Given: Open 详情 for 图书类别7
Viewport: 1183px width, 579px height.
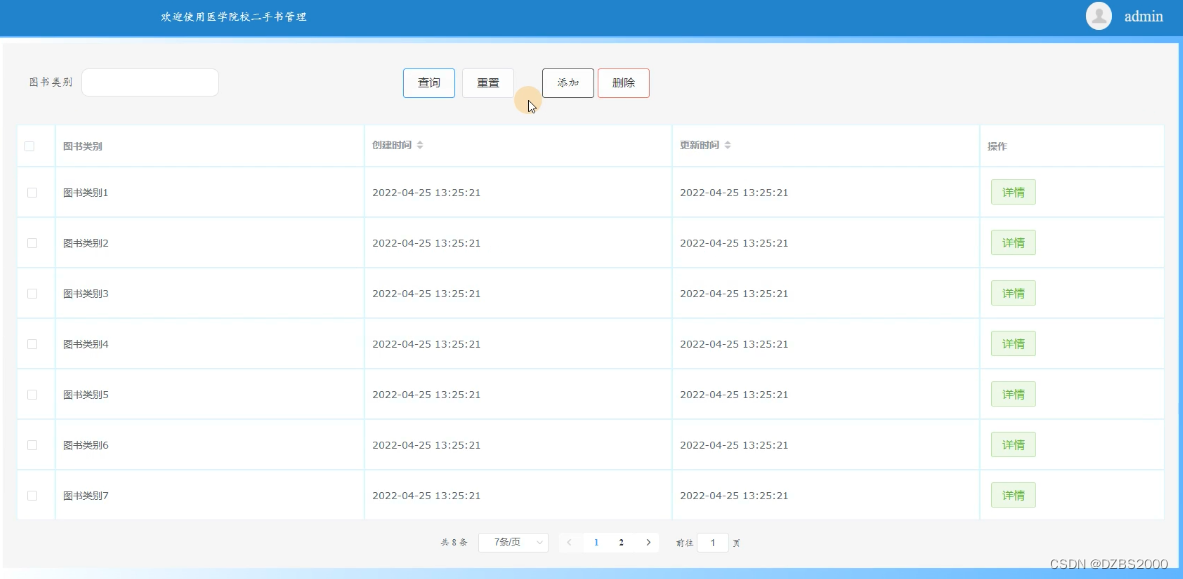Looking at the screenshot, I should [1012, 495].
